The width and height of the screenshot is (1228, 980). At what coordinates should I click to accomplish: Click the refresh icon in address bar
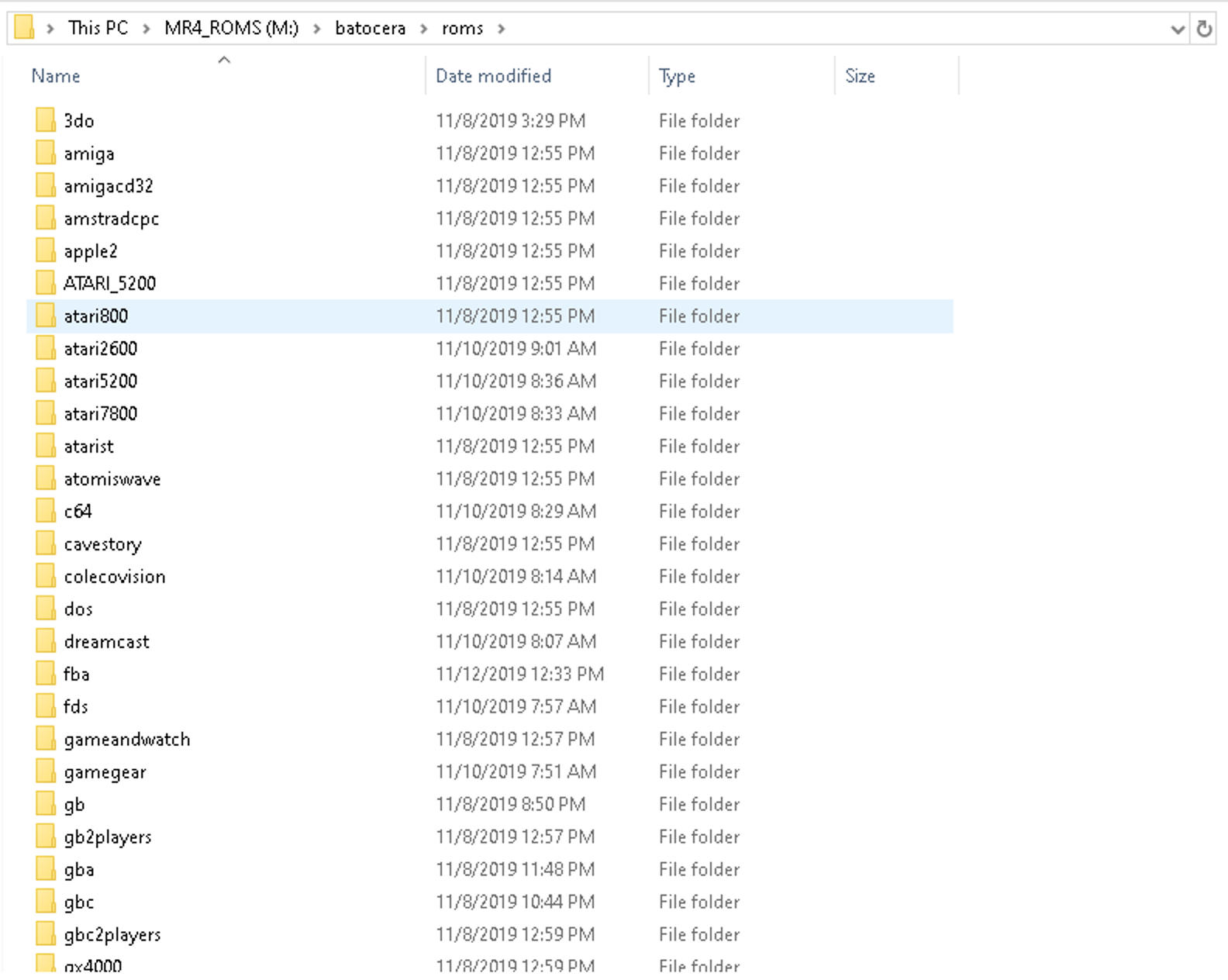point(1204,29)
